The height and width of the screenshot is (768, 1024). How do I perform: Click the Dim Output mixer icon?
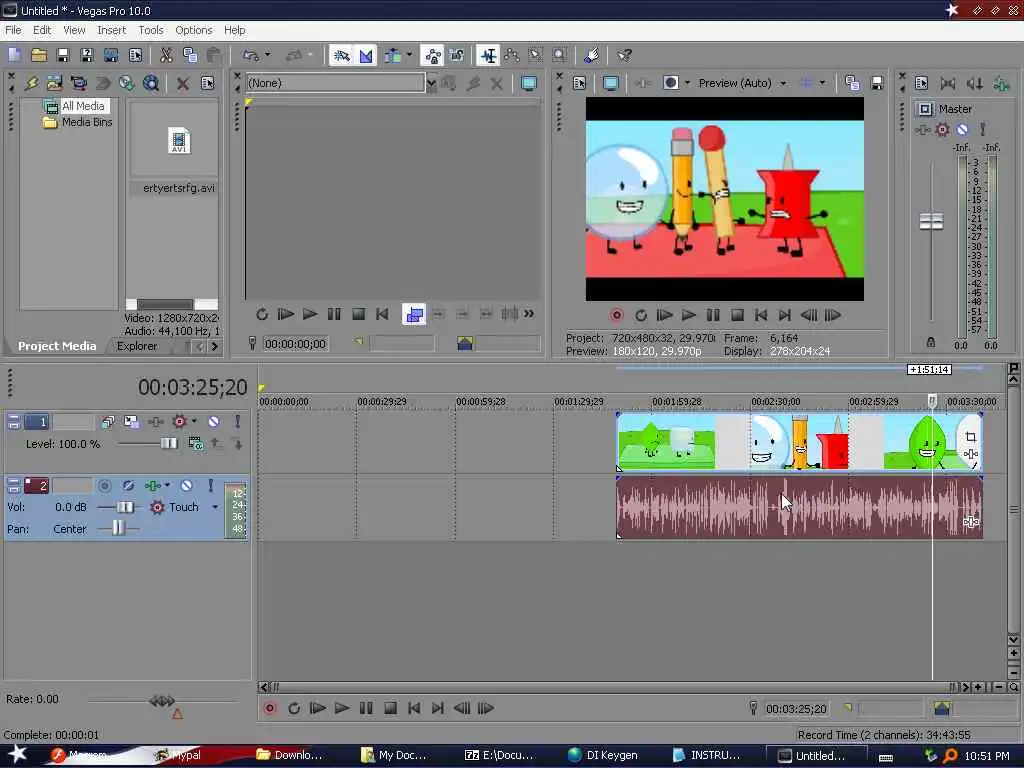click(974, 83)
